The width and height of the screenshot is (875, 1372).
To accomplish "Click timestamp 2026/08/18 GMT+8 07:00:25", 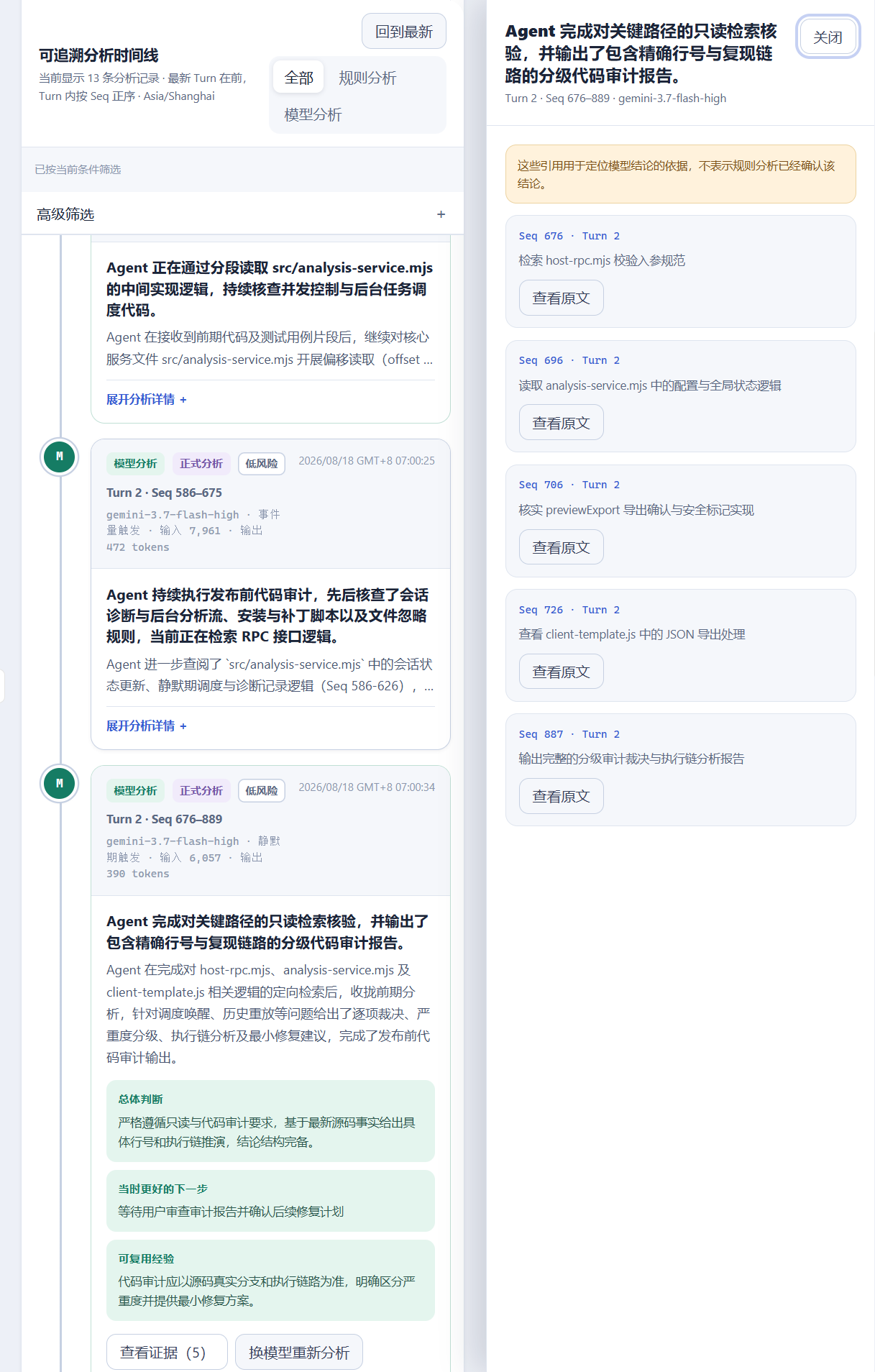I will point(367,461).
